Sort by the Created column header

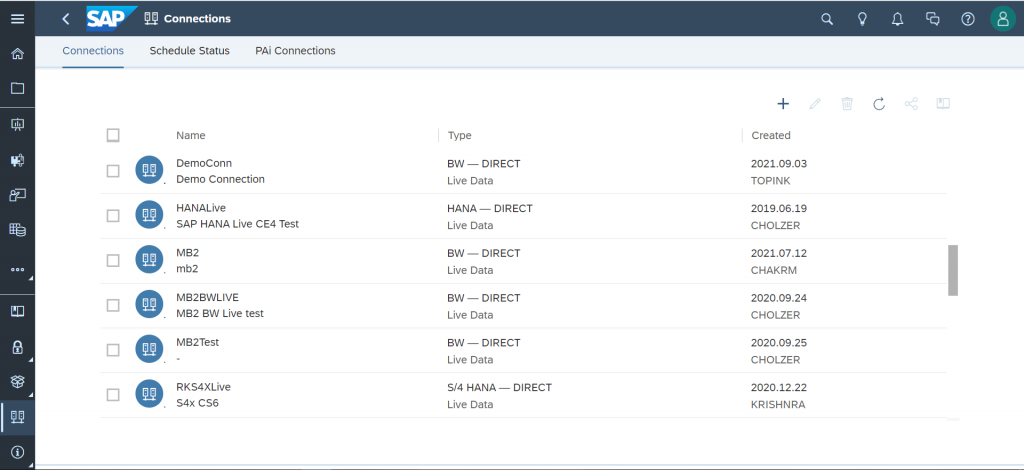point(771,135)
